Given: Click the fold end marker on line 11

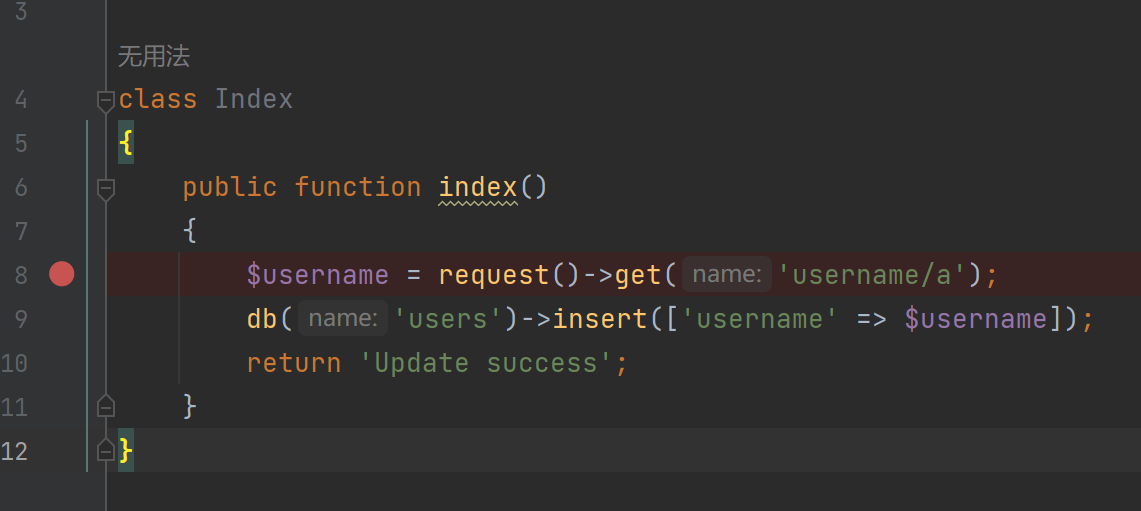Looking at the screenshot, I should click(x=105, y=406).
